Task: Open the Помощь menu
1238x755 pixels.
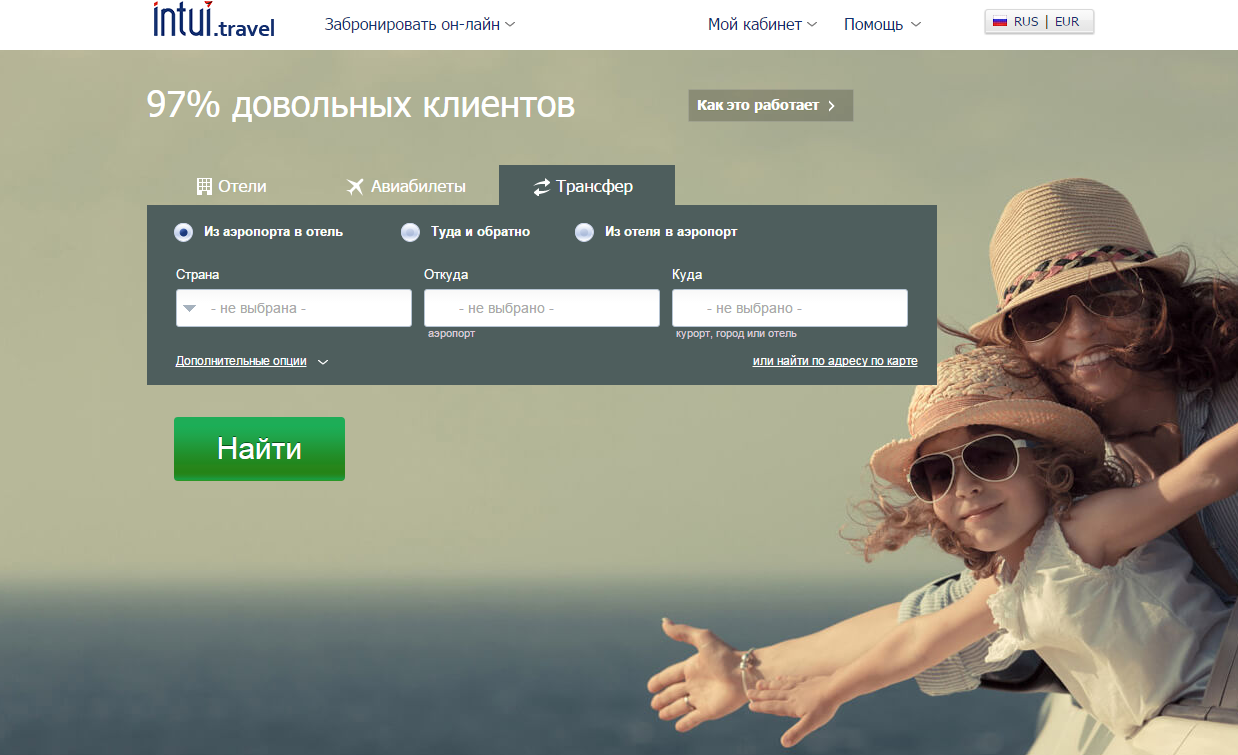Action: pos(883,24)
